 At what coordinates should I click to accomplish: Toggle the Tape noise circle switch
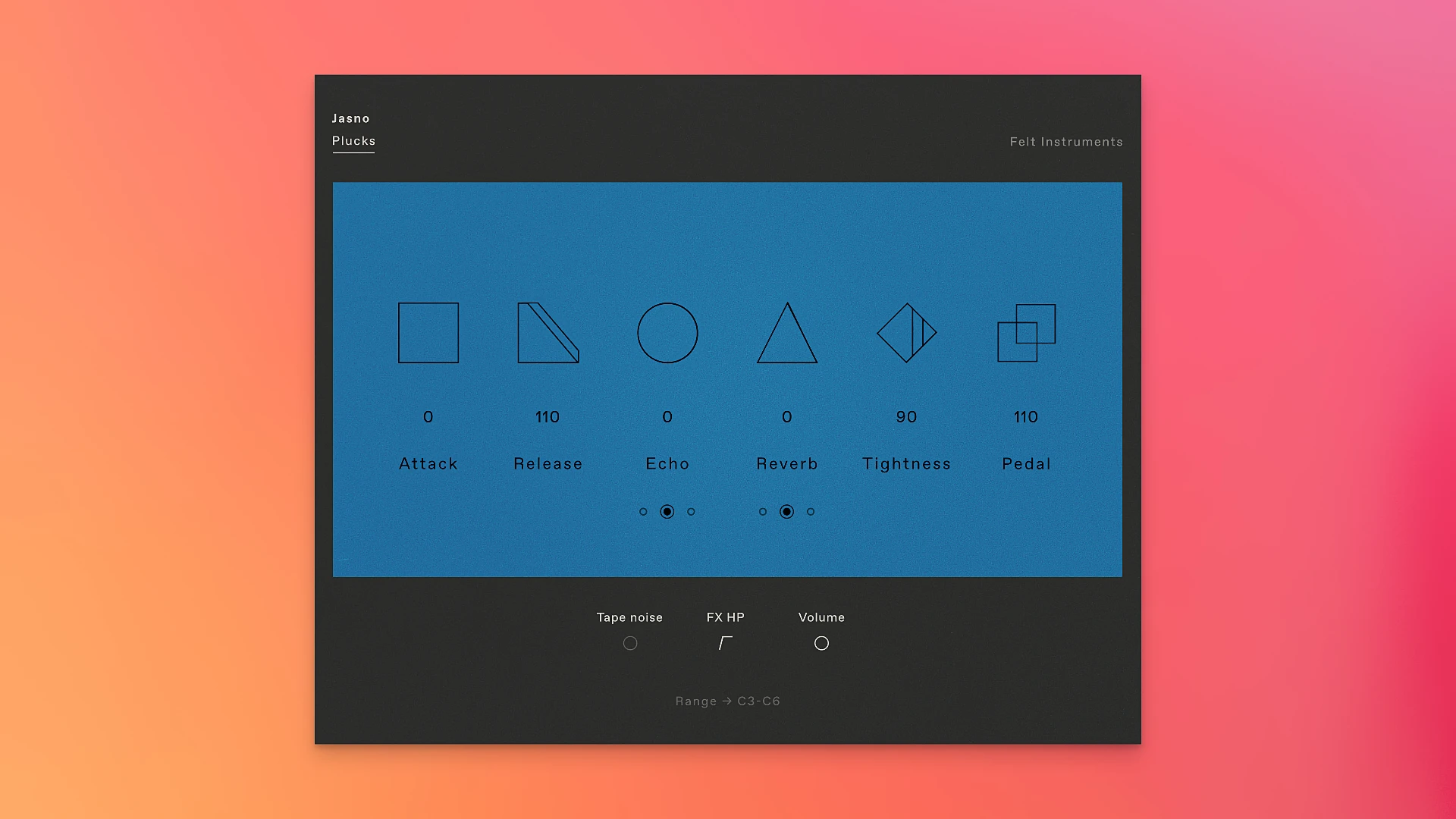630,643
